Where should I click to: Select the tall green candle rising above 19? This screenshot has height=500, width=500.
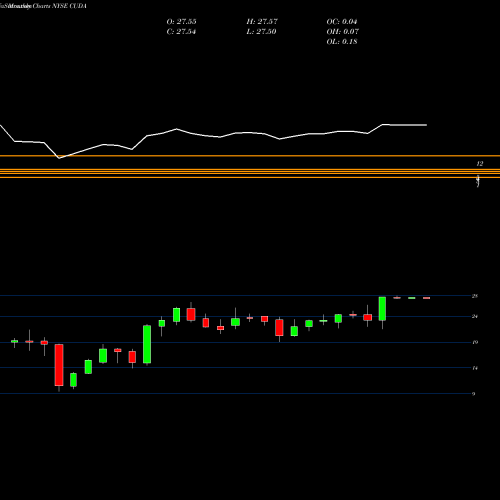click(147, 344)
